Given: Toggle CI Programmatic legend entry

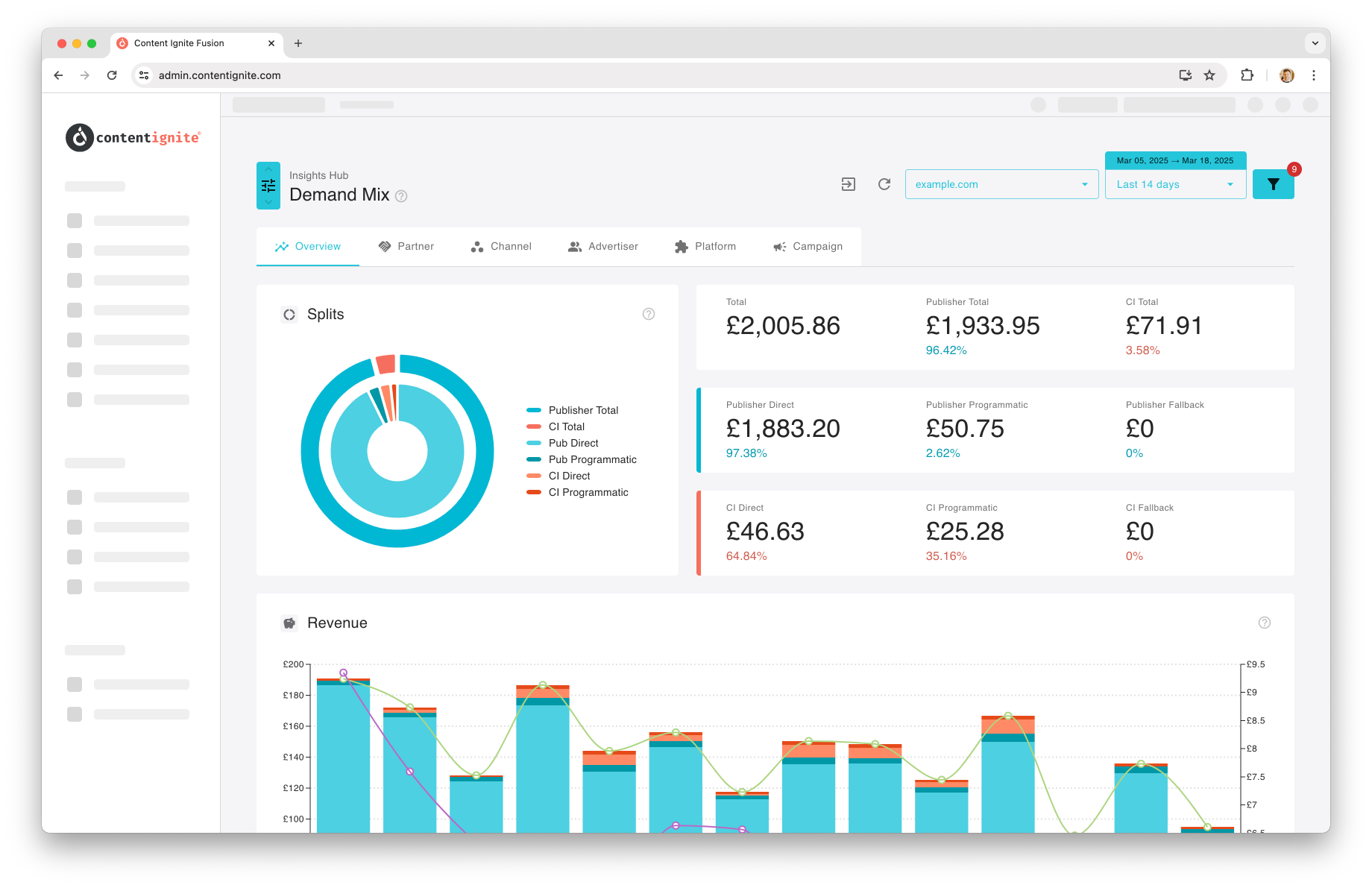Looking at the screenshot, I should click(577, 492).
